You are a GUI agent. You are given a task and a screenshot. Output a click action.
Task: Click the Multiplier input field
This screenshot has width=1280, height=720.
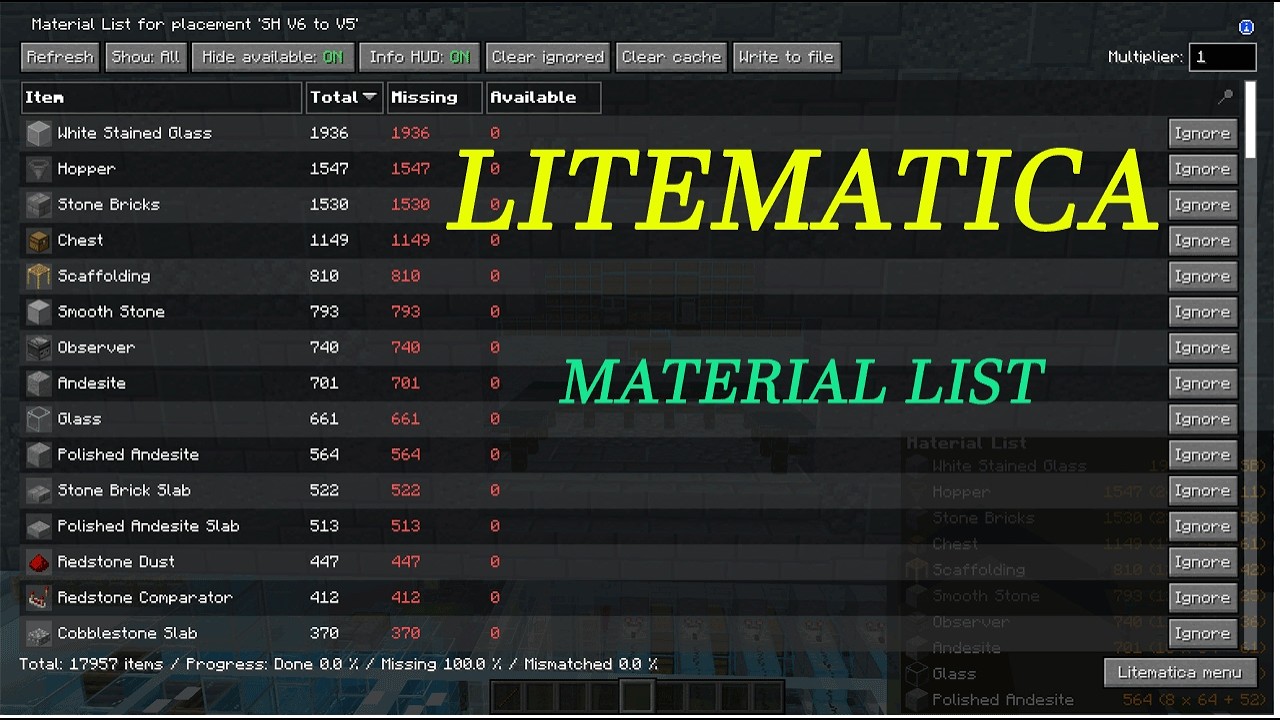pos(1222,57)
